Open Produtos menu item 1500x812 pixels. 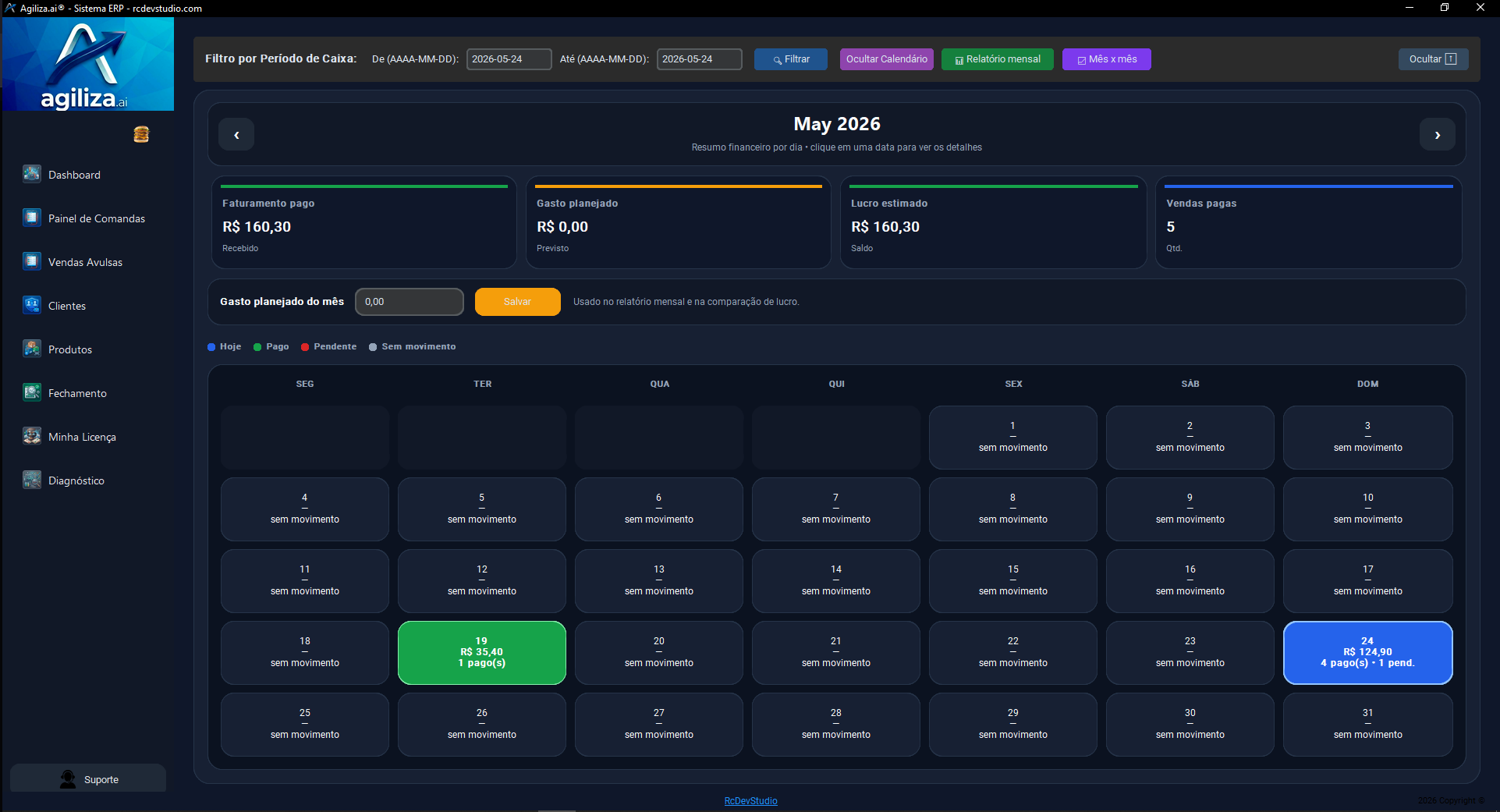click(x=70, y=349)
